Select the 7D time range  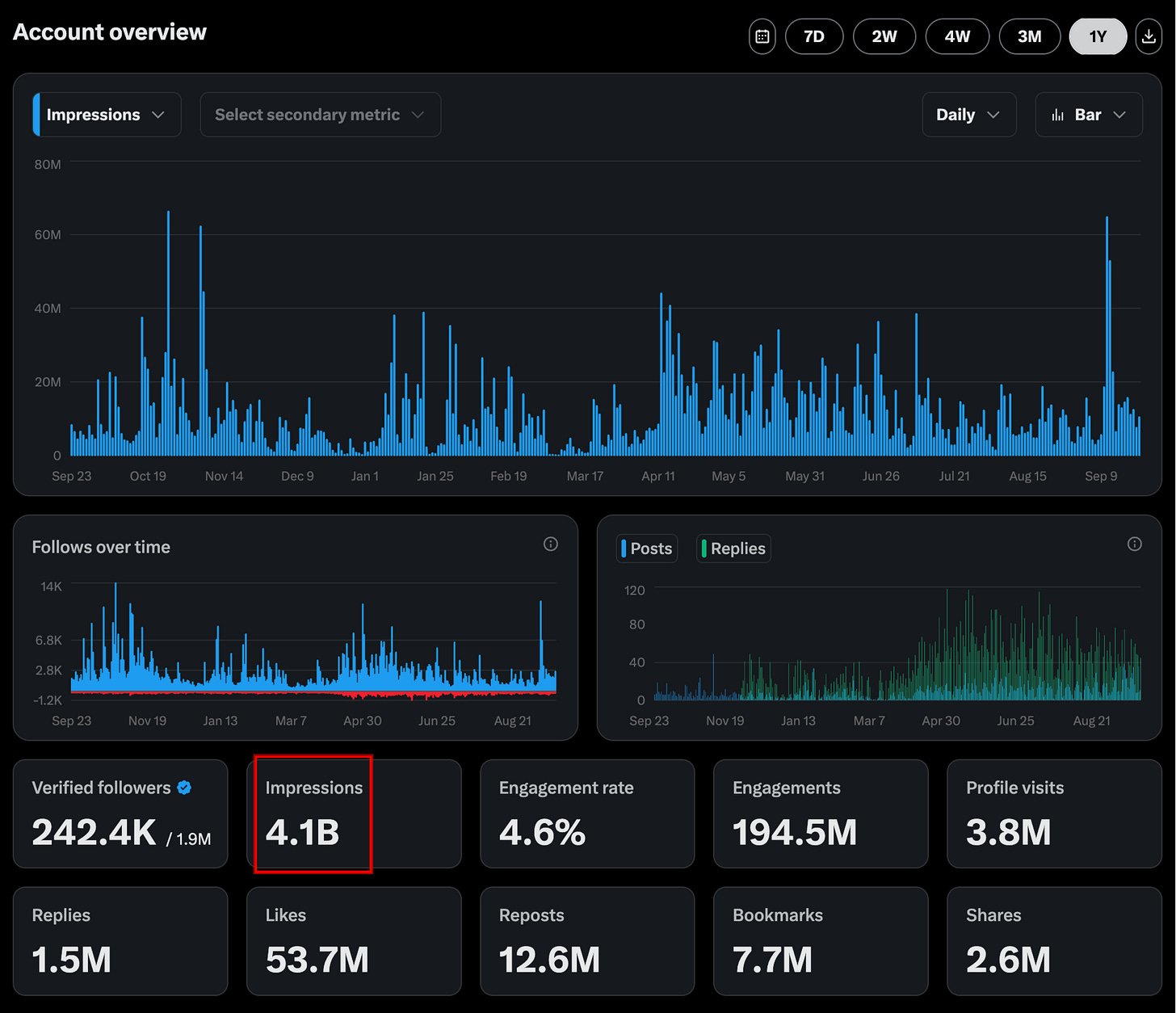point(814,36)
